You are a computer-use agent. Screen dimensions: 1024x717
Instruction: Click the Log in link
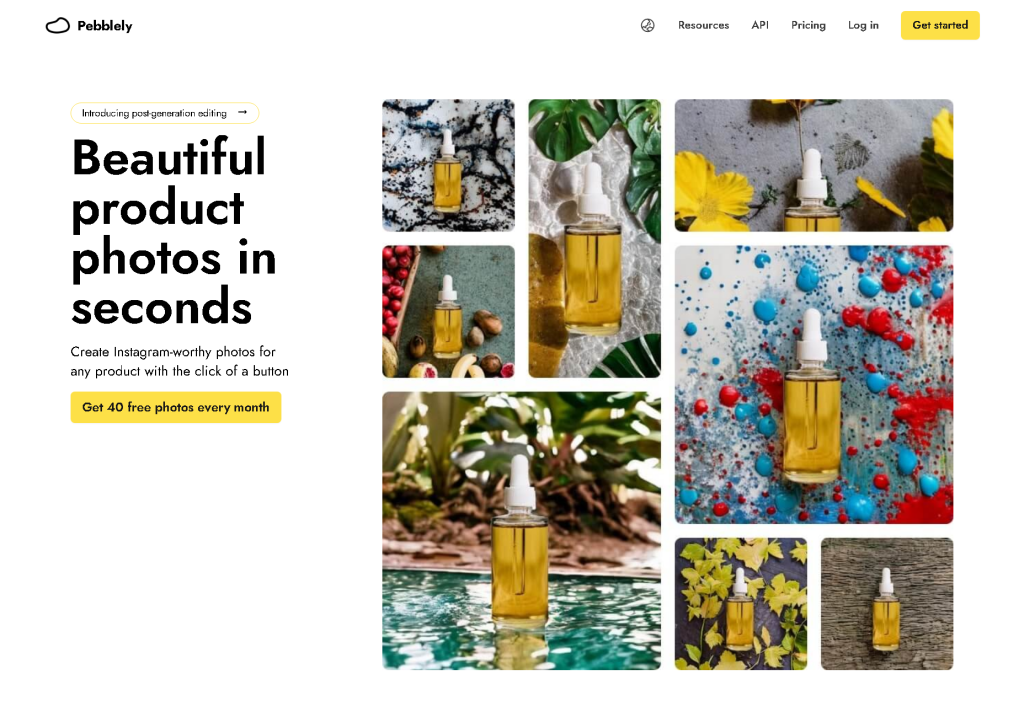(863, 25)
